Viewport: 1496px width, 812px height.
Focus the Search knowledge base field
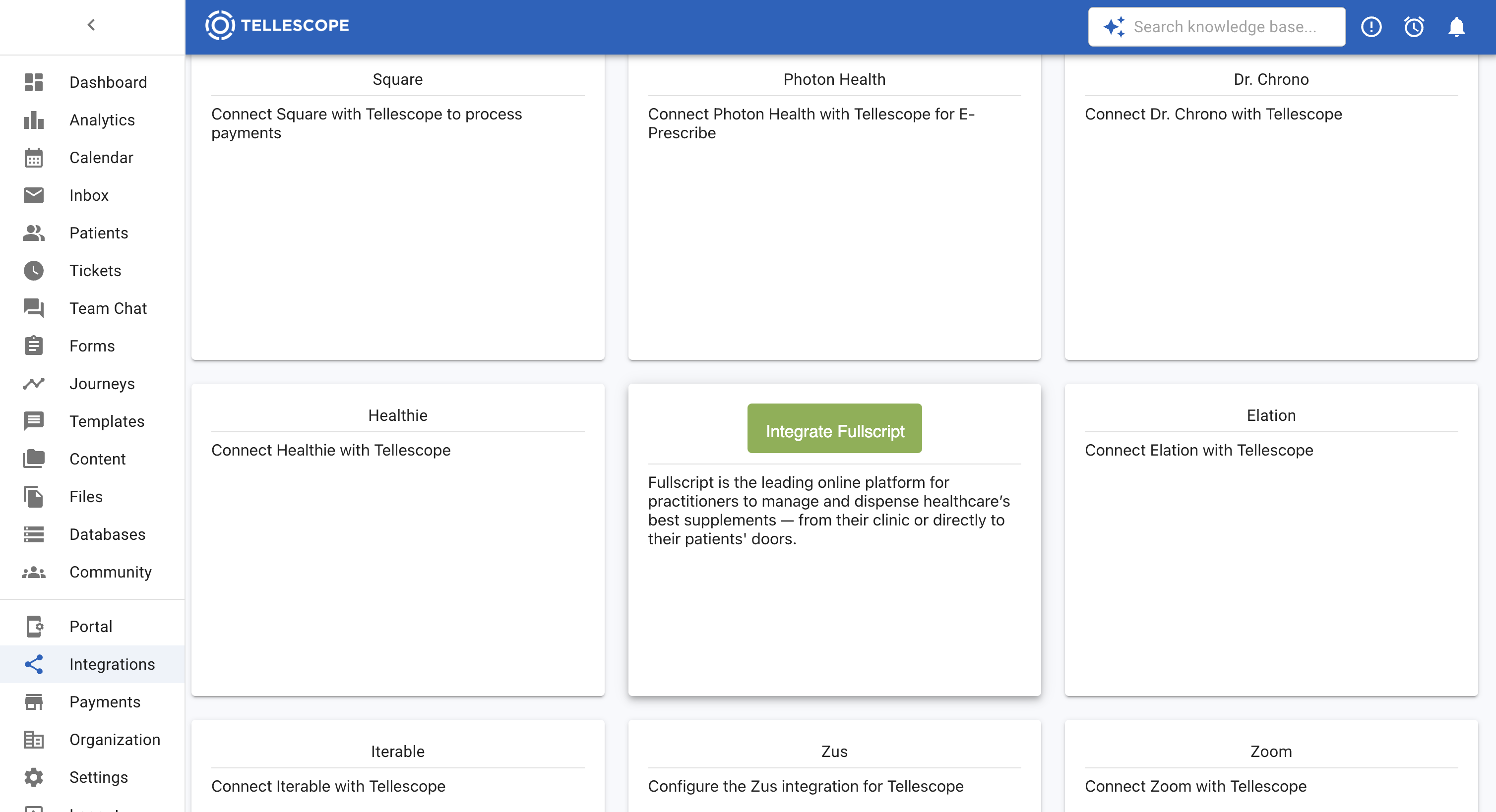click(1217, 27)
